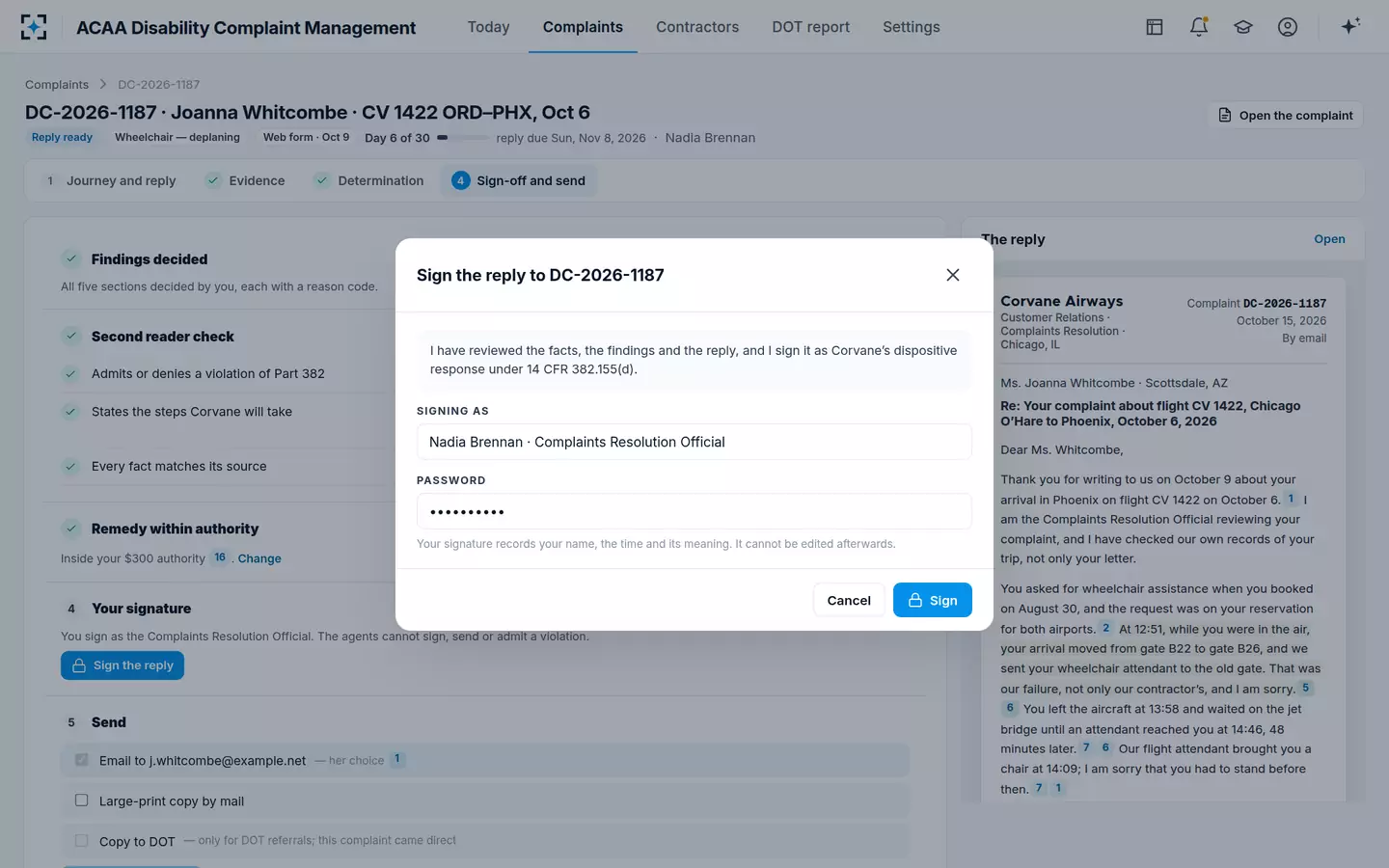Image resolution: width=1389 pixels, height=868 pixels.
Task: Cancel the signing dialog
Action: 849,600
